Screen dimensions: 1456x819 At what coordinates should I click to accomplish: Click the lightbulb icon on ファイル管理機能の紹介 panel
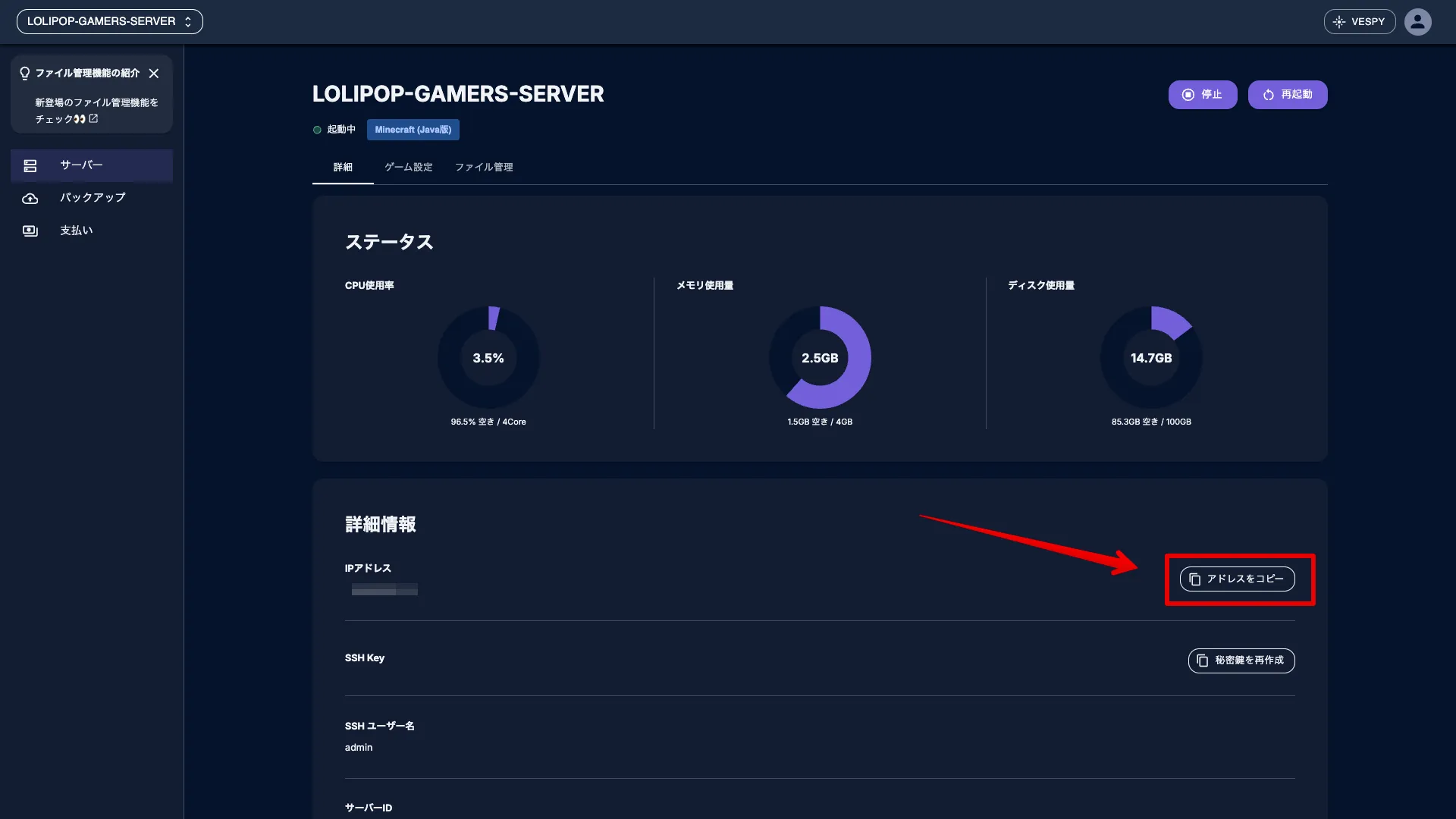[25, 73]
